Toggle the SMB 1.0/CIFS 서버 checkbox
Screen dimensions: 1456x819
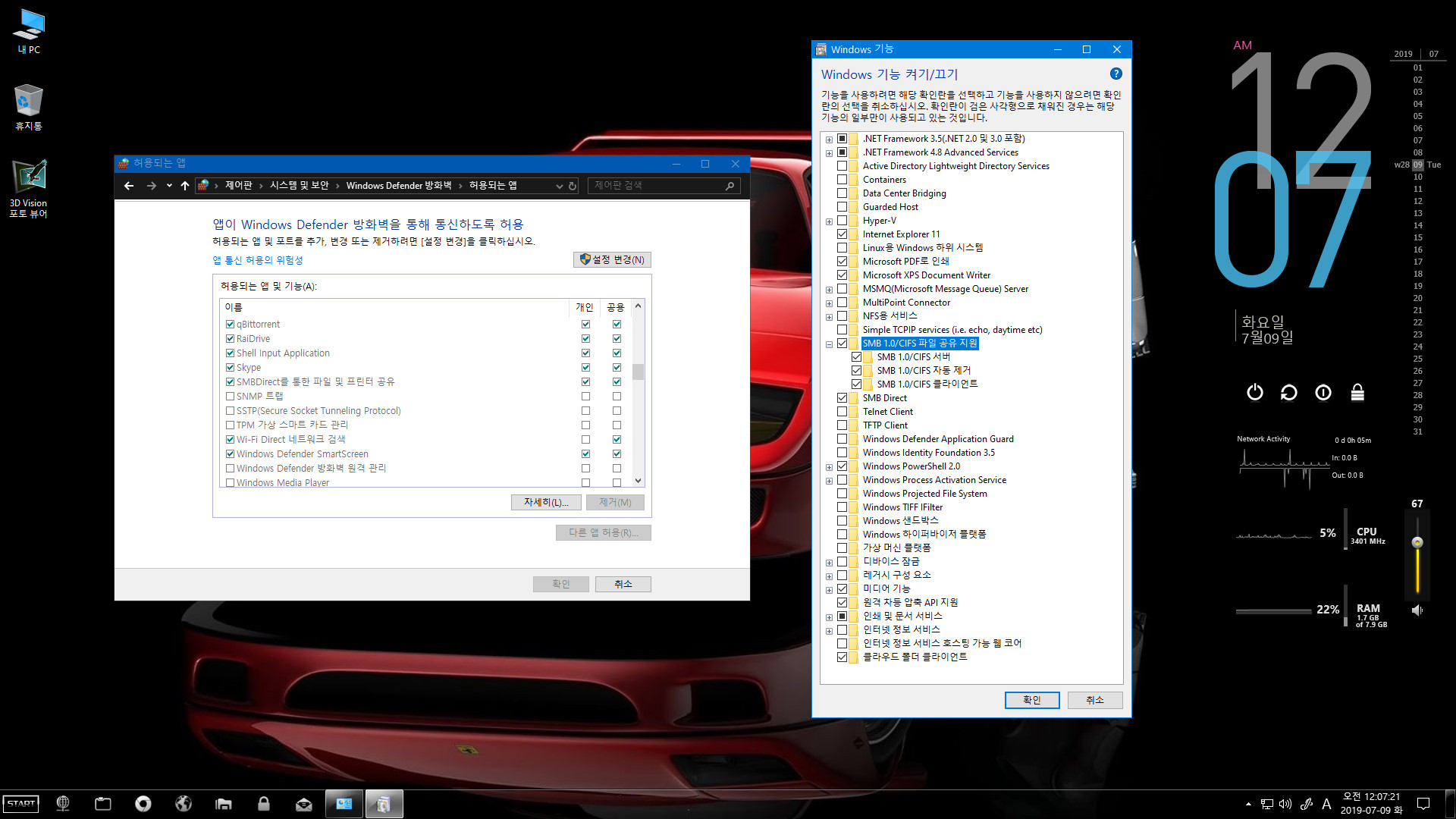(856, 357)
